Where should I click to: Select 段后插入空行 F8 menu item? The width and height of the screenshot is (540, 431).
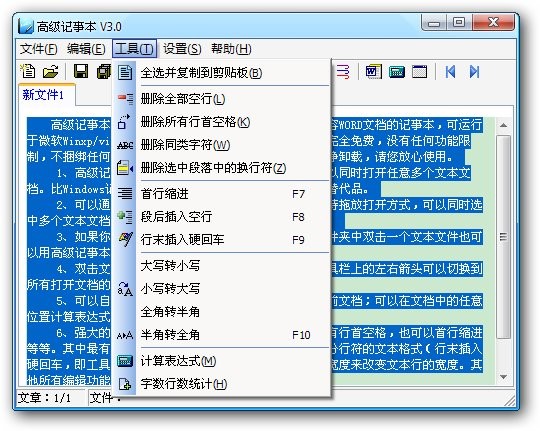(x=223, y=217)
